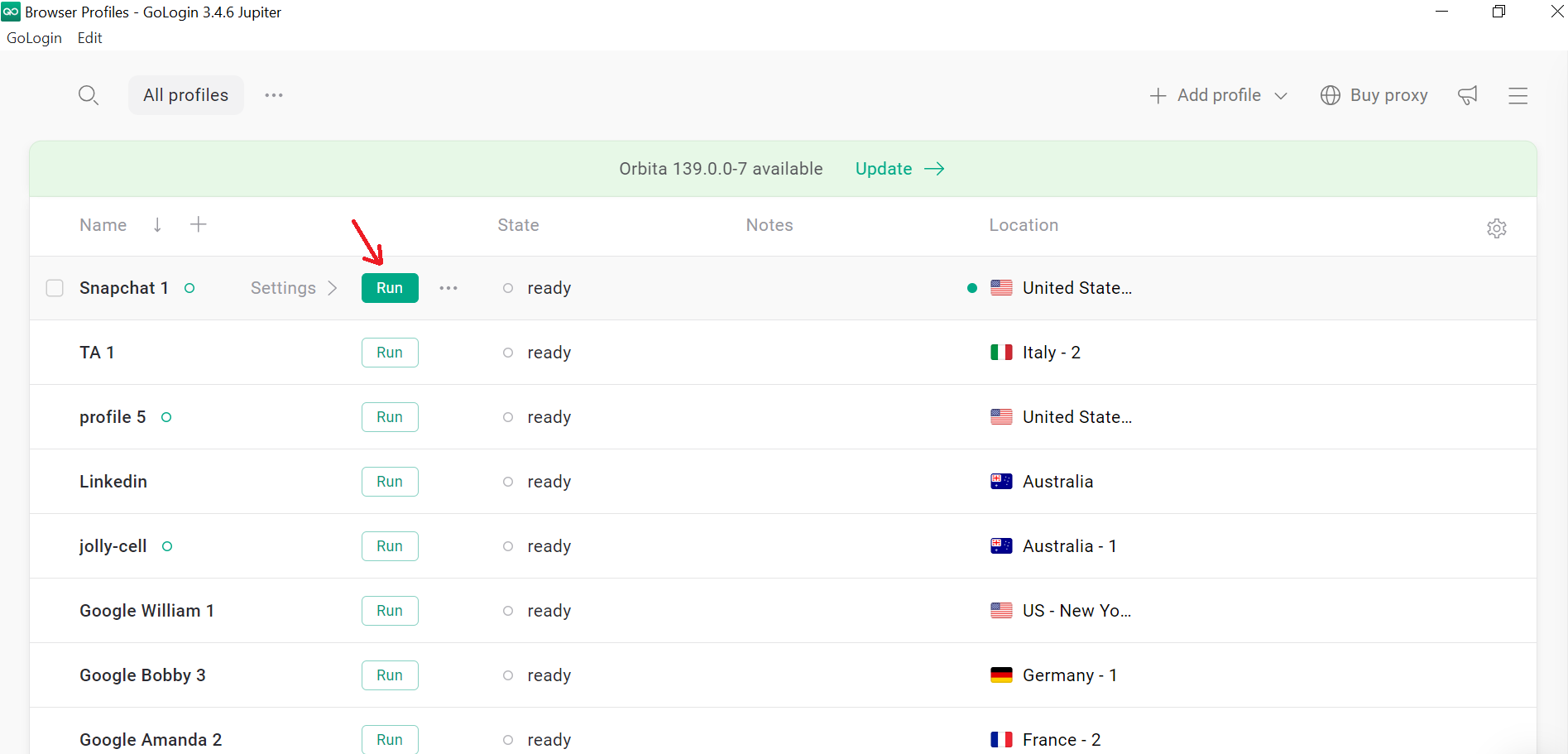Click the plus icon next to Name header
Screen dimensions: 1568x754
click(198, 224)
